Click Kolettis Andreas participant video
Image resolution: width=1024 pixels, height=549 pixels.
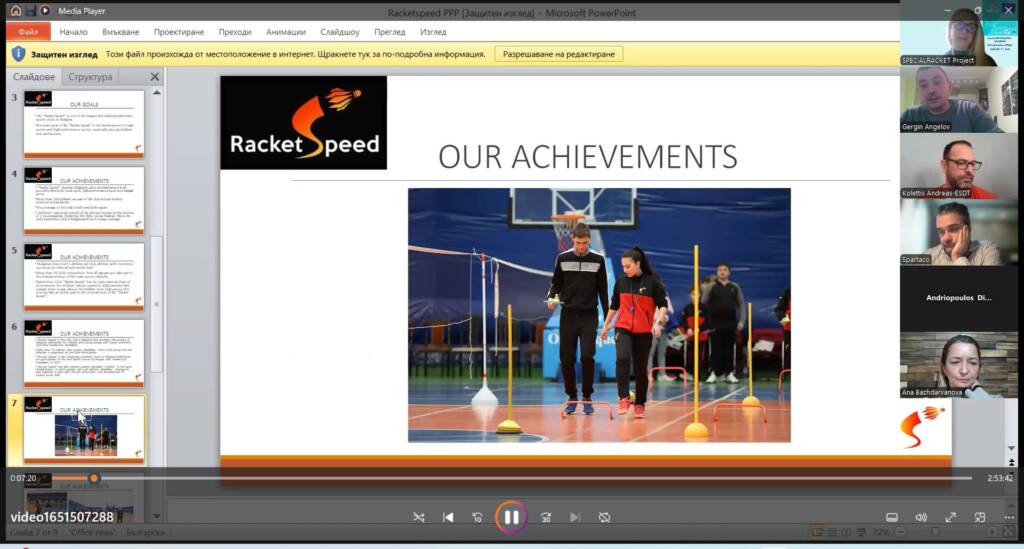pyautogui.click(x=958, y=166)
